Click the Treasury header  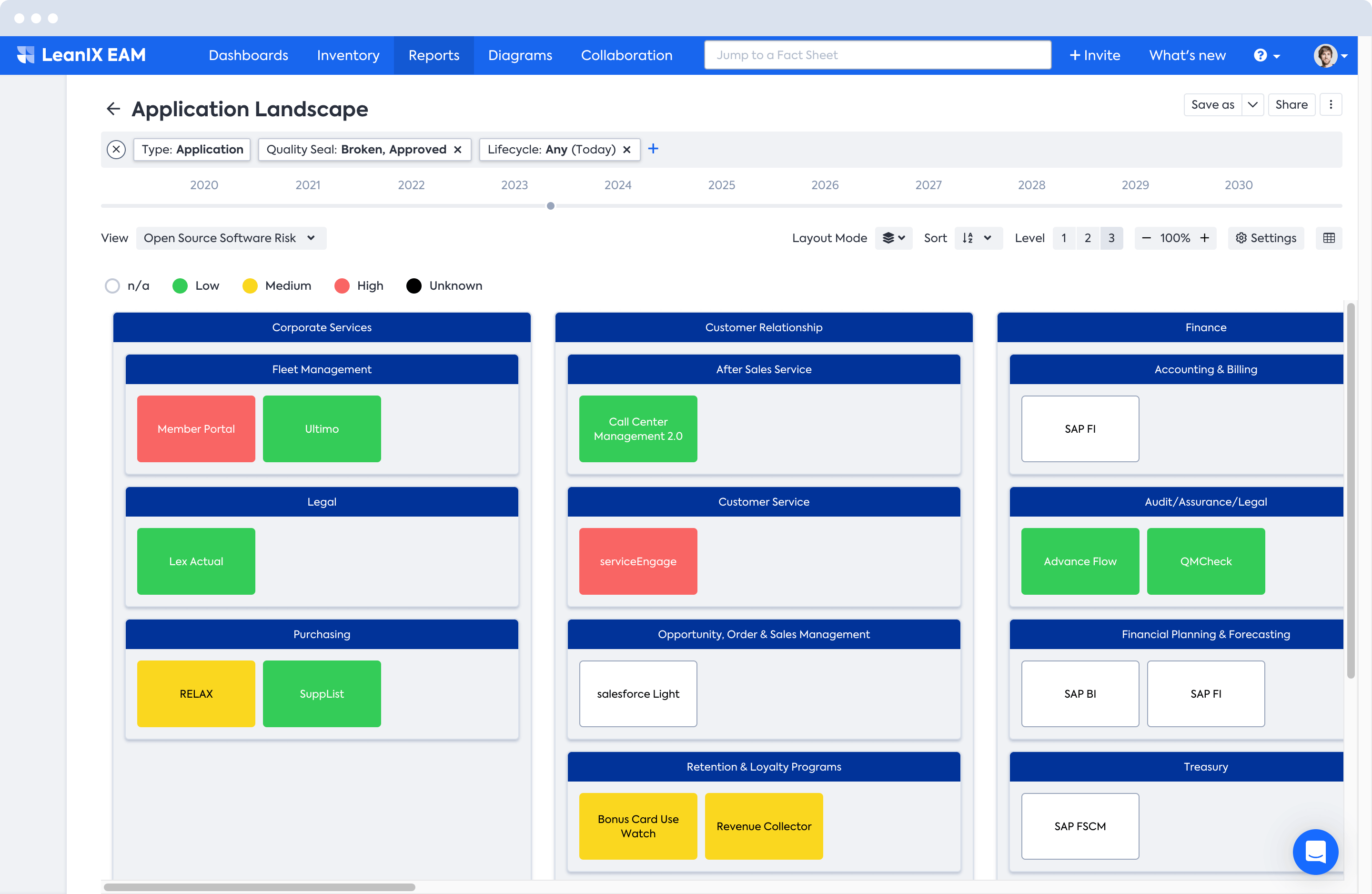pyautogui.click(x=1177, y=767)
